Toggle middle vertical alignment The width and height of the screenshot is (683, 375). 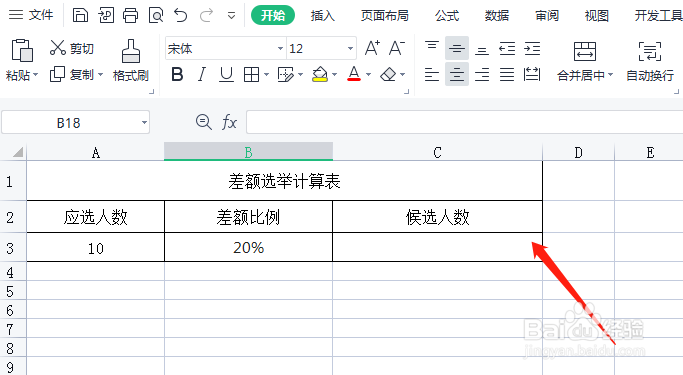point(456,48)
